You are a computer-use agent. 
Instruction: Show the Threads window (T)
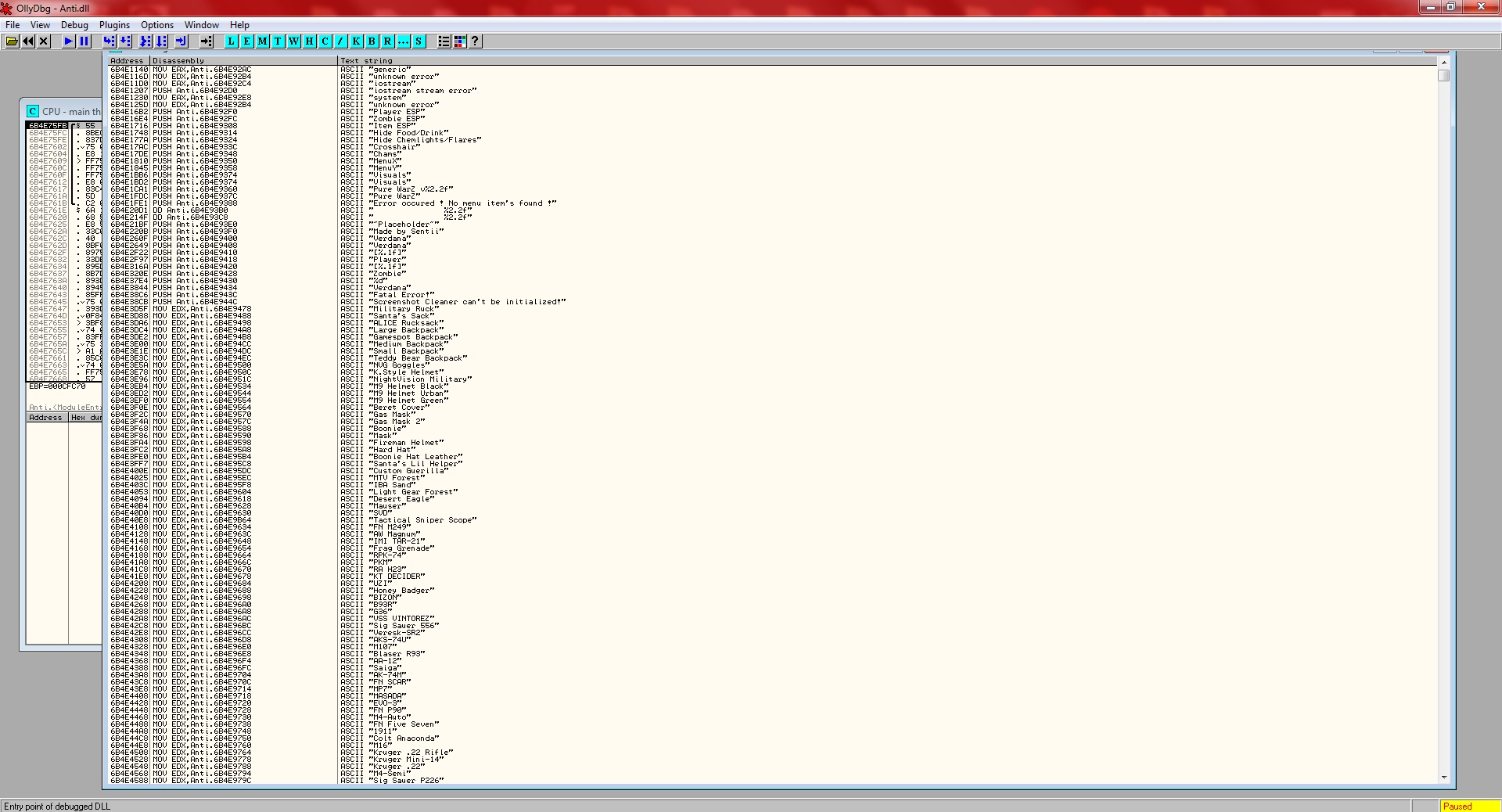click(278, 41)
